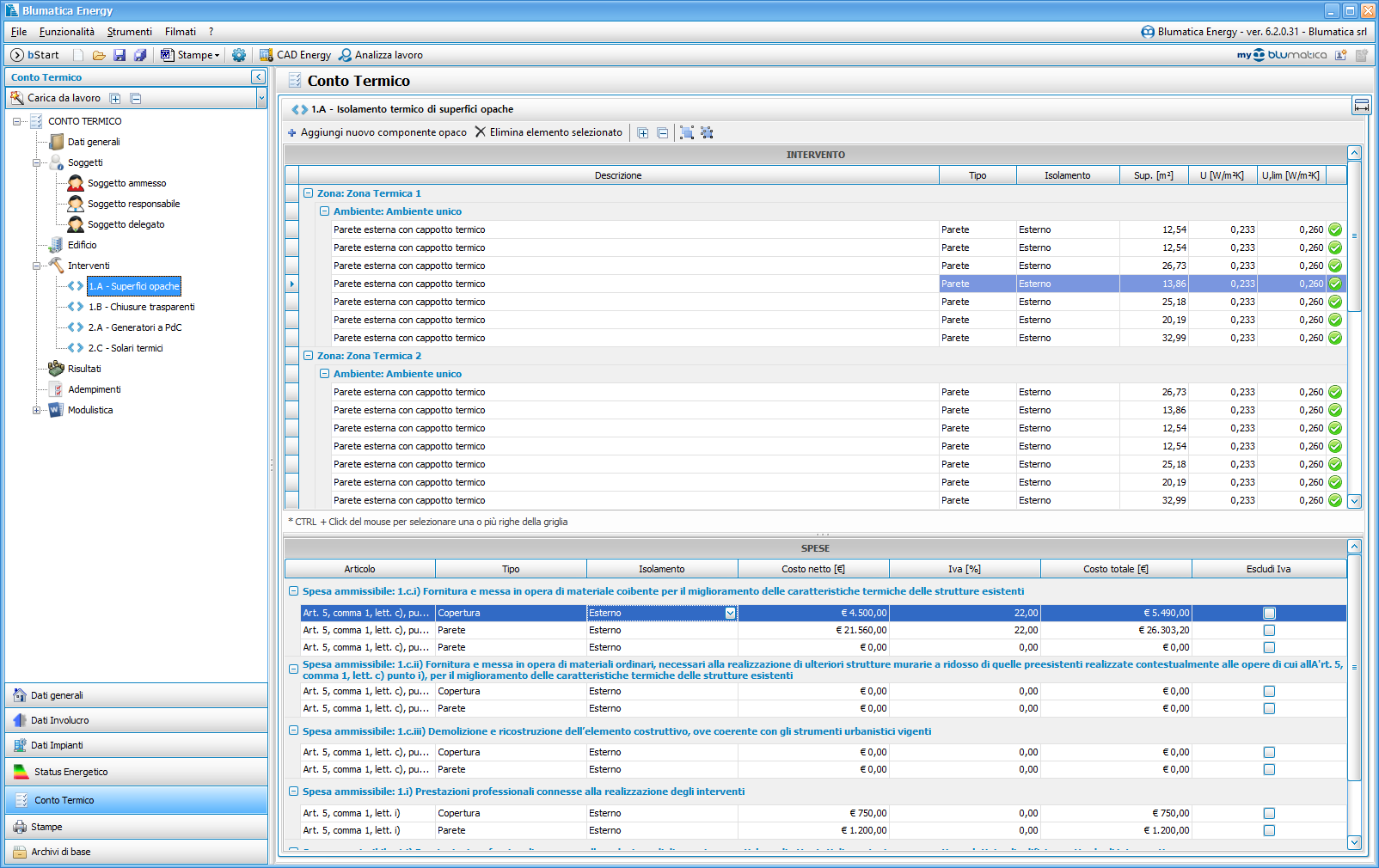Open settings with the gear icon

pos(239,55)
